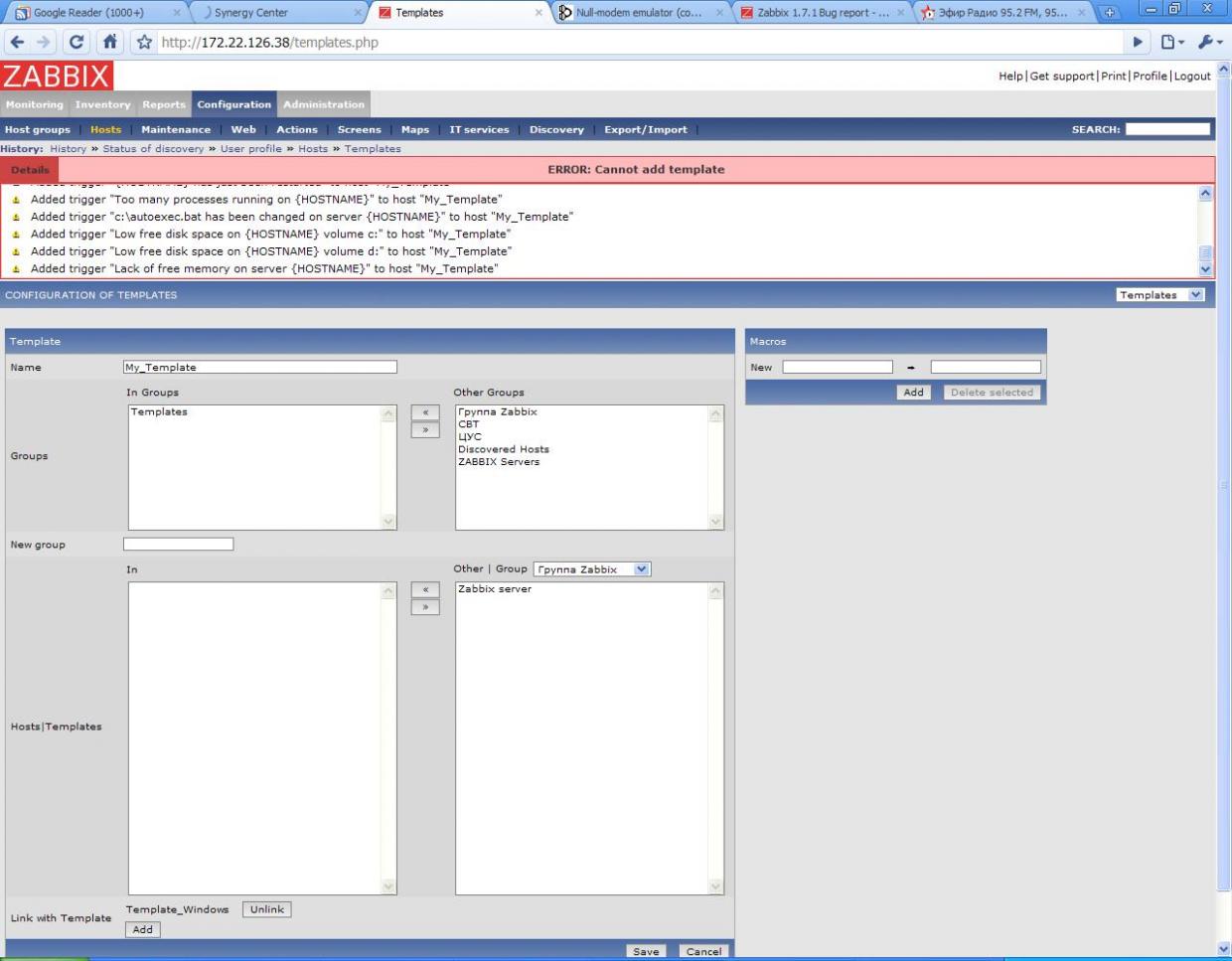This screenshot has width=1232, height=961.
Task: Open the Inventory main tab
Action: click(102, 104)
